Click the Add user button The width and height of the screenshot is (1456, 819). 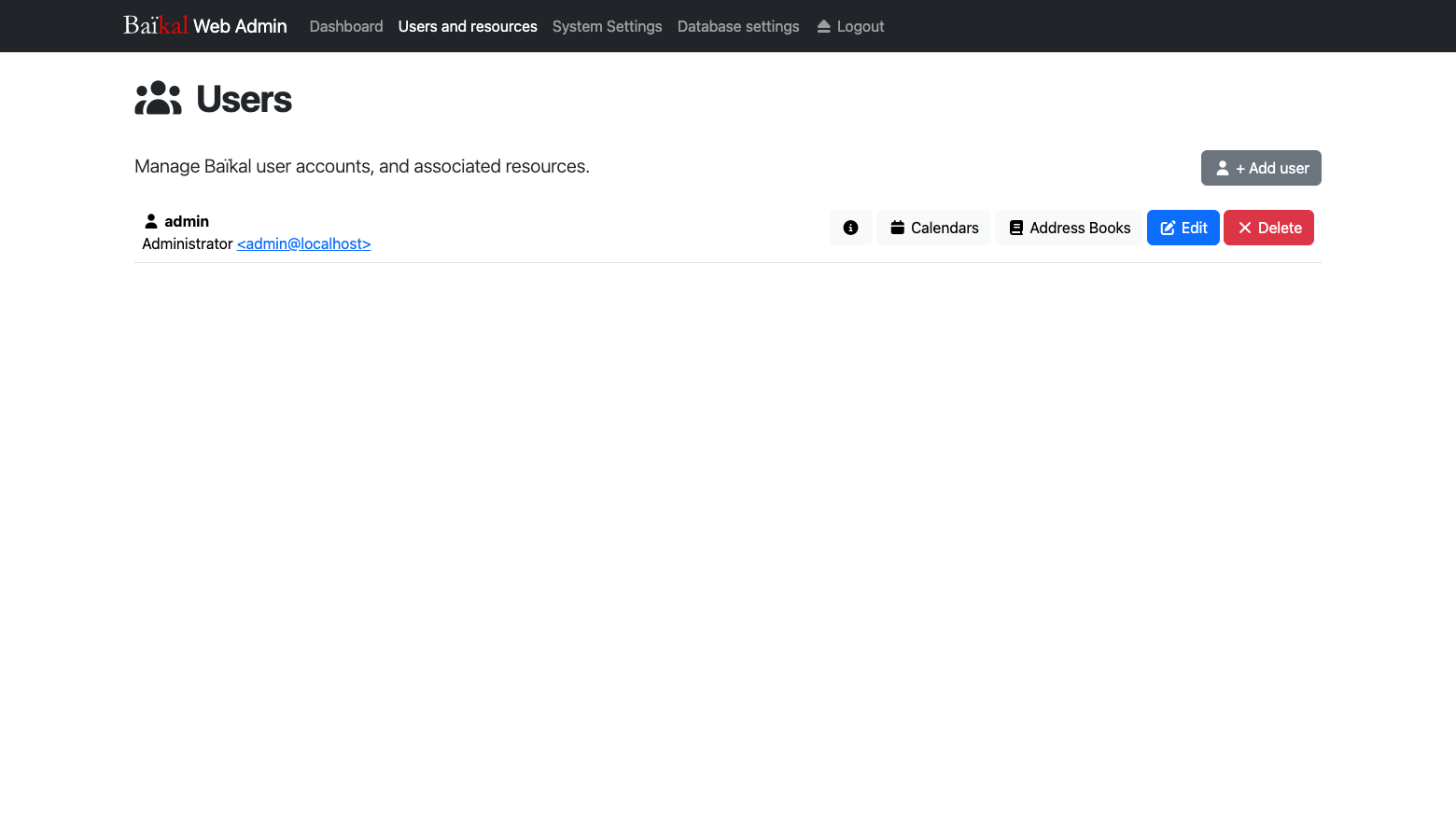click(x=1261, y=168)
